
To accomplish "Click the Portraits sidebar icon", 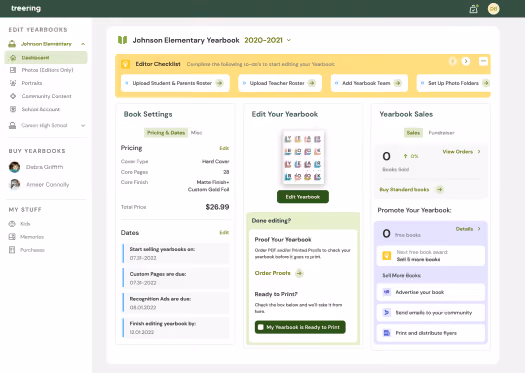I will coord(13,83).
